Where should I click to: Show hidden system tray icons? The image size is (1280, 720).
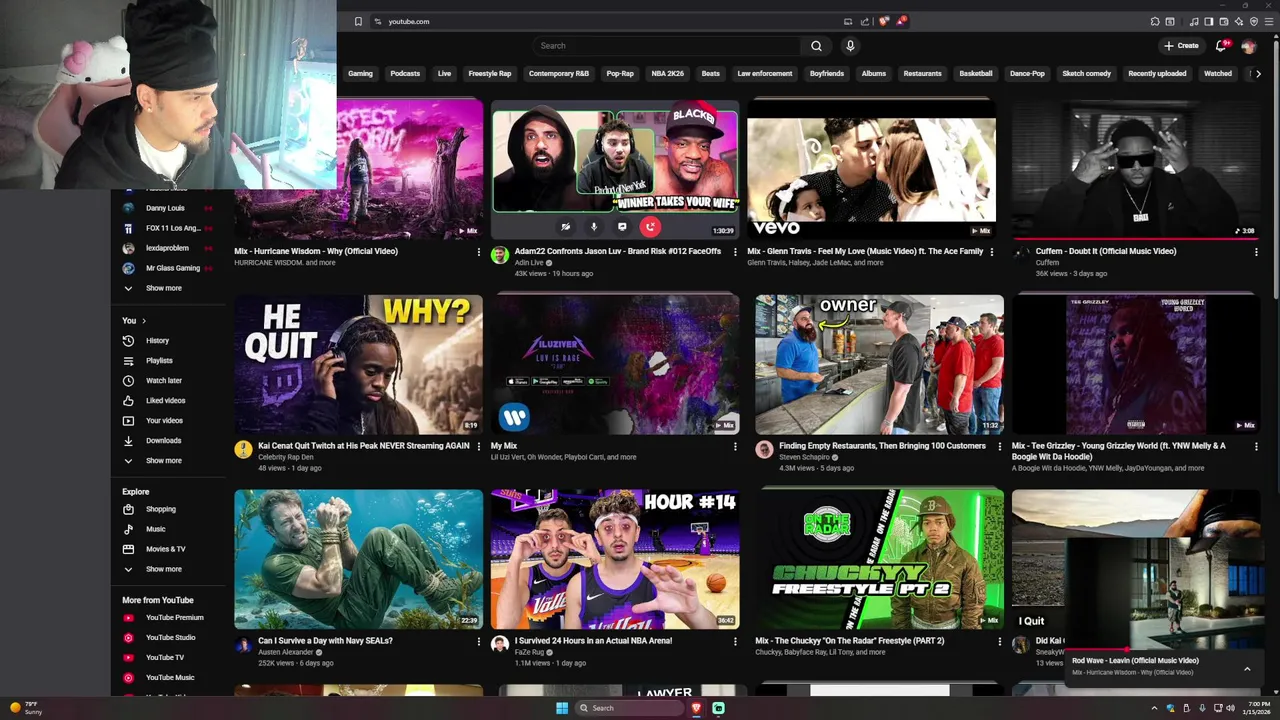[x=1155, y=708]
